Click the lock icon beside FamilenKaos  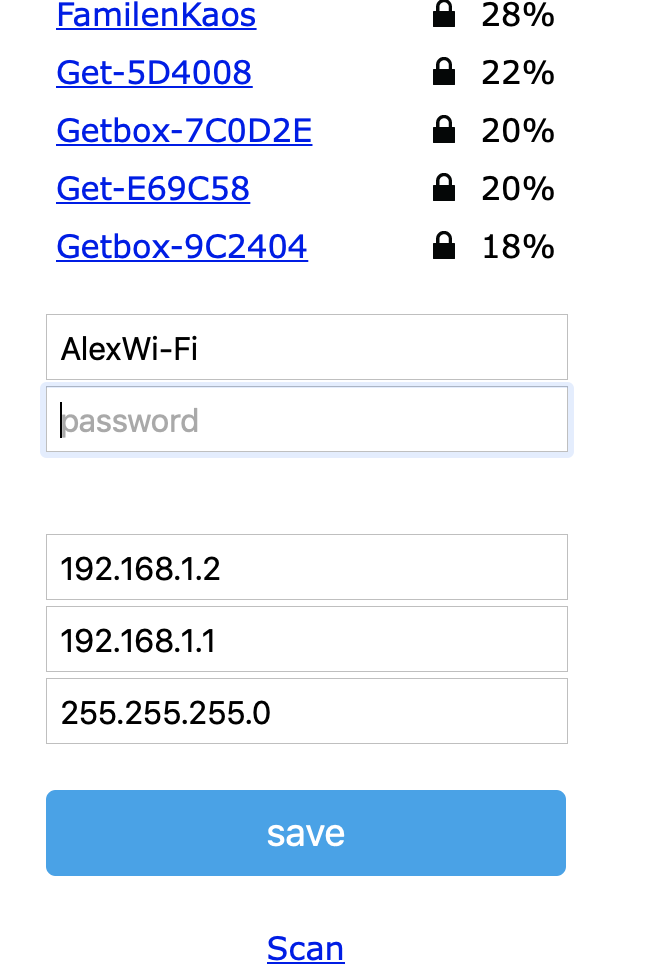(444, 15)
